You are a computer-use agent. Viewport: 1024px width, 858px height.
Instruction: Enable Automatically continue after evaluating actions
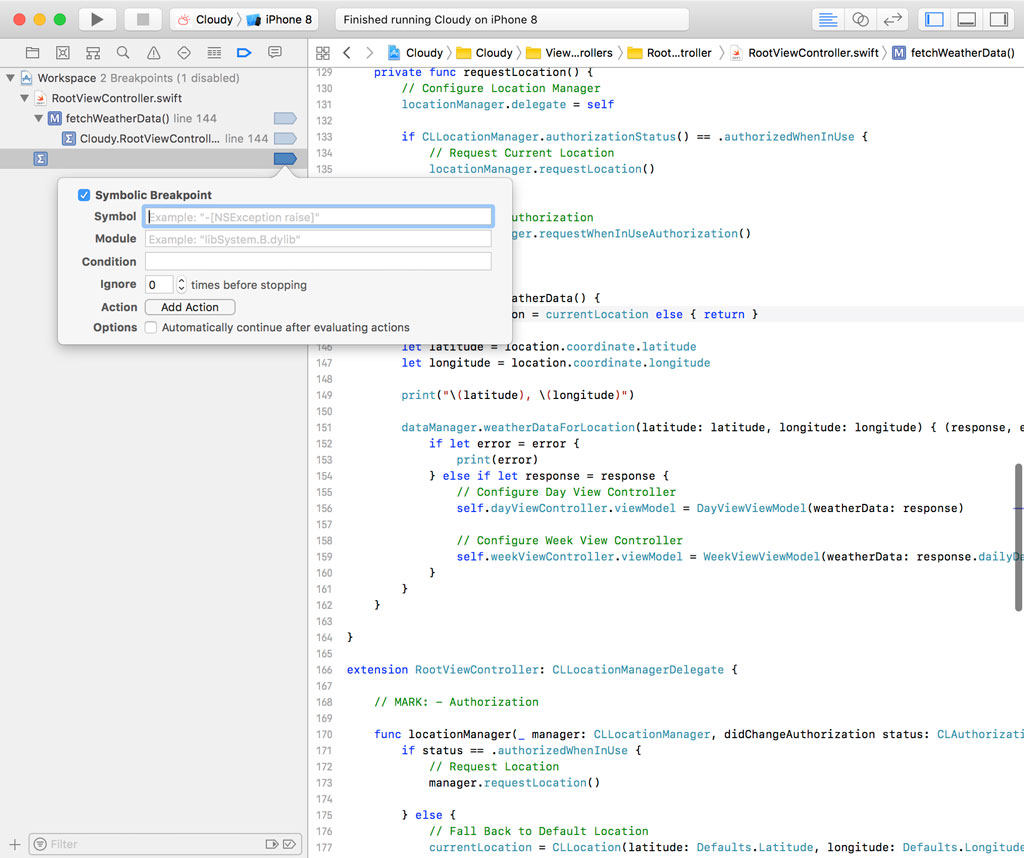[151, 327]
